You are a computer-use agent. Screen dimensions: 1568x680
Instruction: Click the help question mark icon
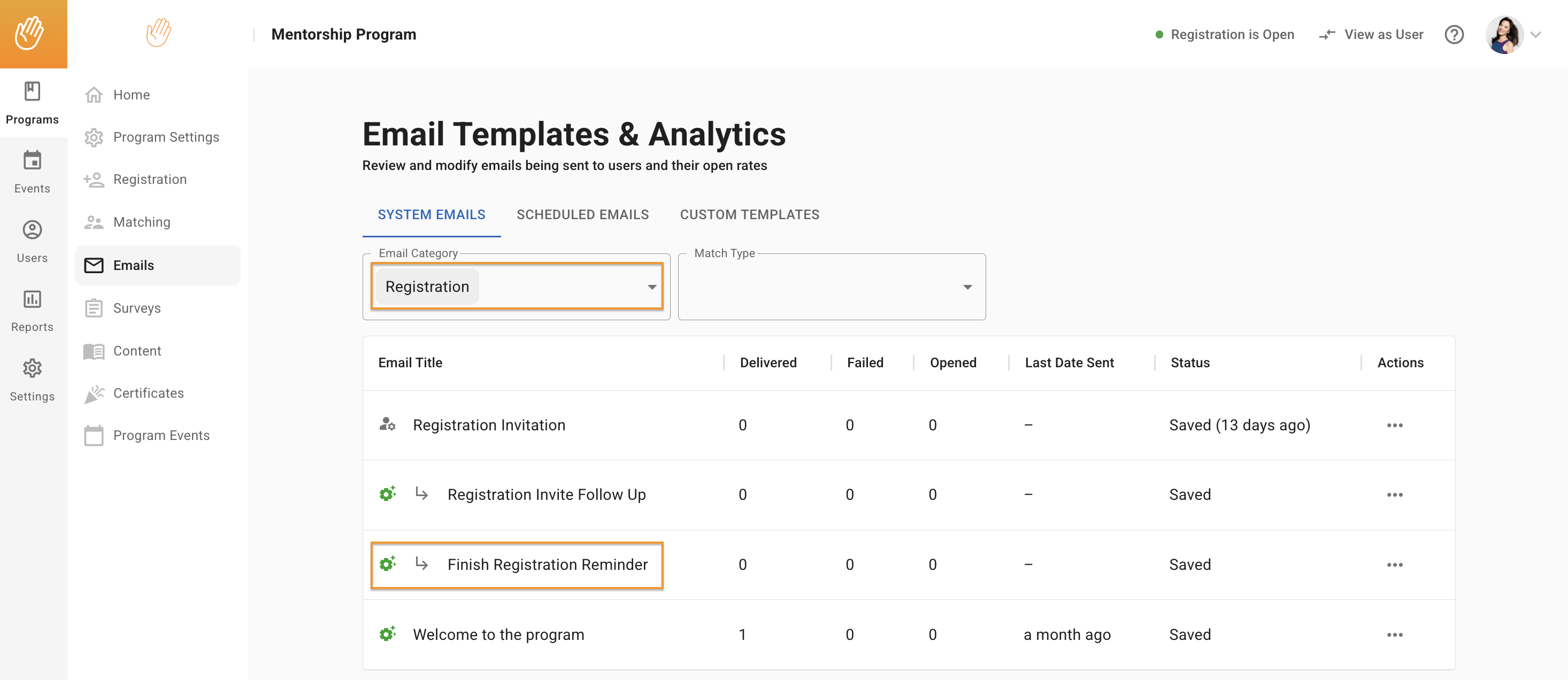(1454, 35)
